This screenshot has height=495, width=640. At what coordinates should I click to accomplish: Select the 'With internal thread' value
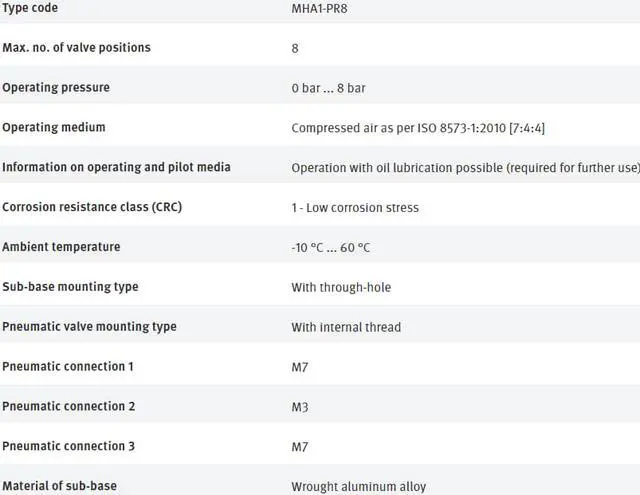(346, 327)
